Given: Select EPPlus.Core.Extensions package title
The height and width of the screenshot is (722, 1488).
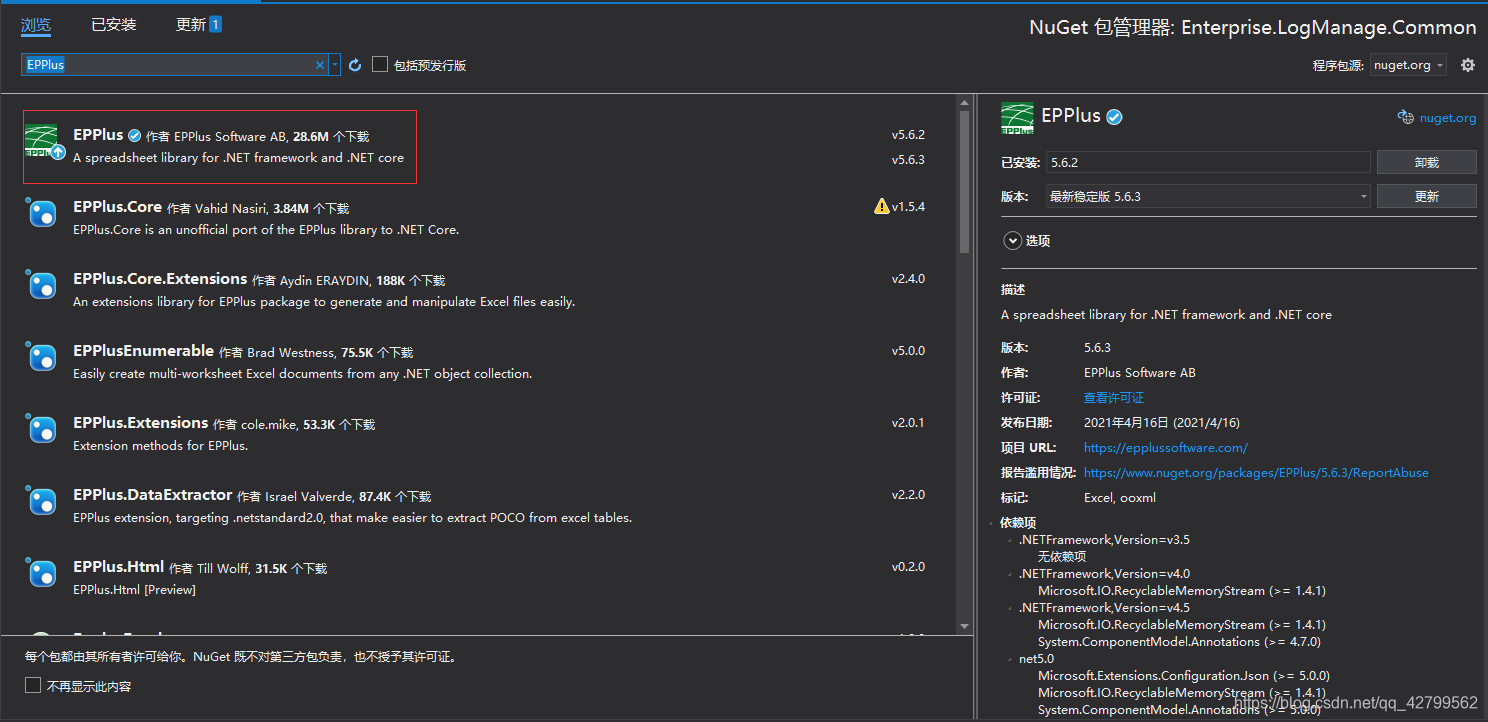Looking at the screenshot, I should pyautogui.click(x=160, y=279).
